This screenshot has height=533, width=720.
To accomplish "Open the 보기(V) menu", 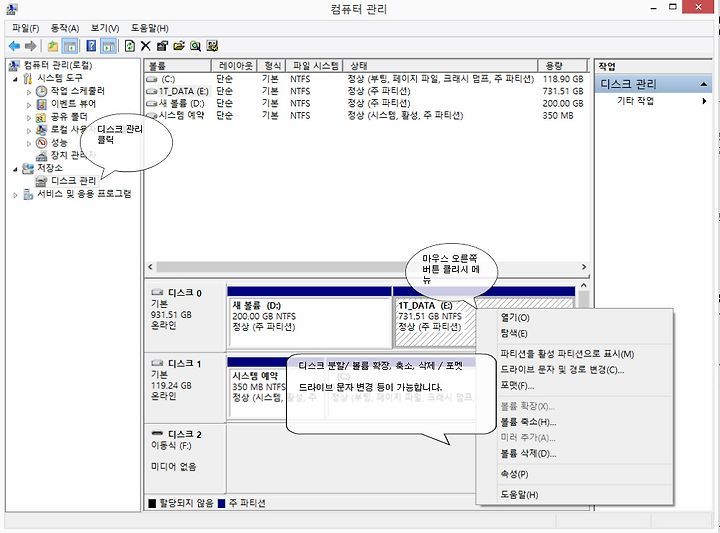I will click(105, 28).
